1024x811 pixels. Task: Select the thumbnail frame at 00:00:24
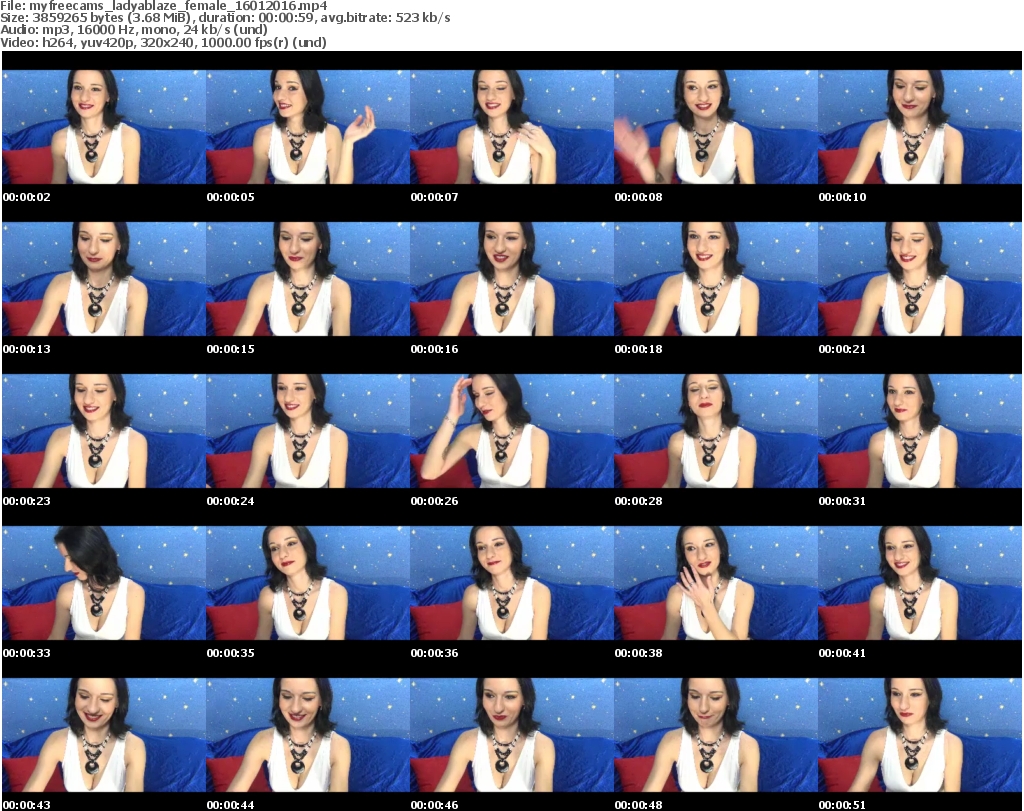308,431
